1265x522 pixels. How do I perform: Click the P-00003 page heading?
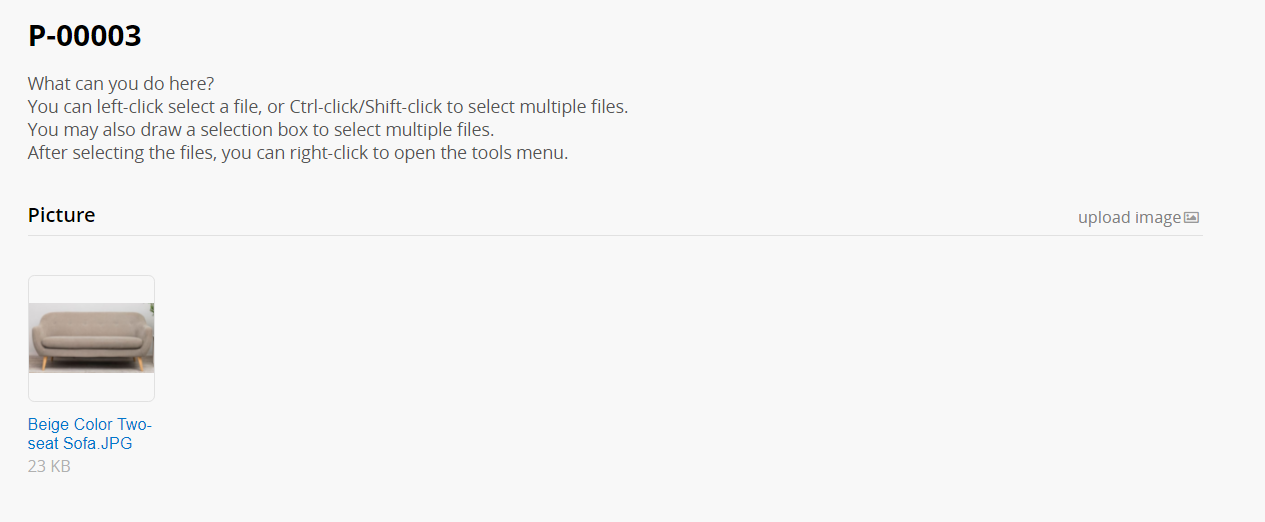(x=85, y=36)
